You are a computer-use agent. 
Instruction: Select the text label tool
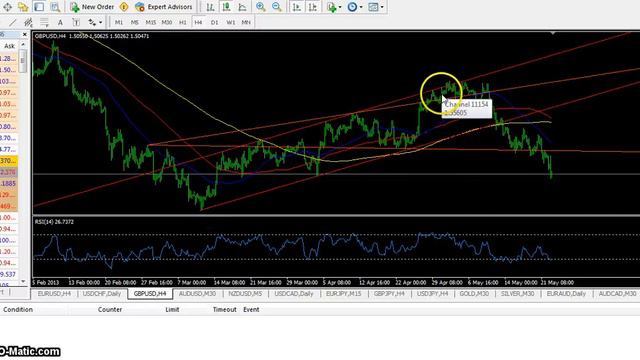pos(76,22)
